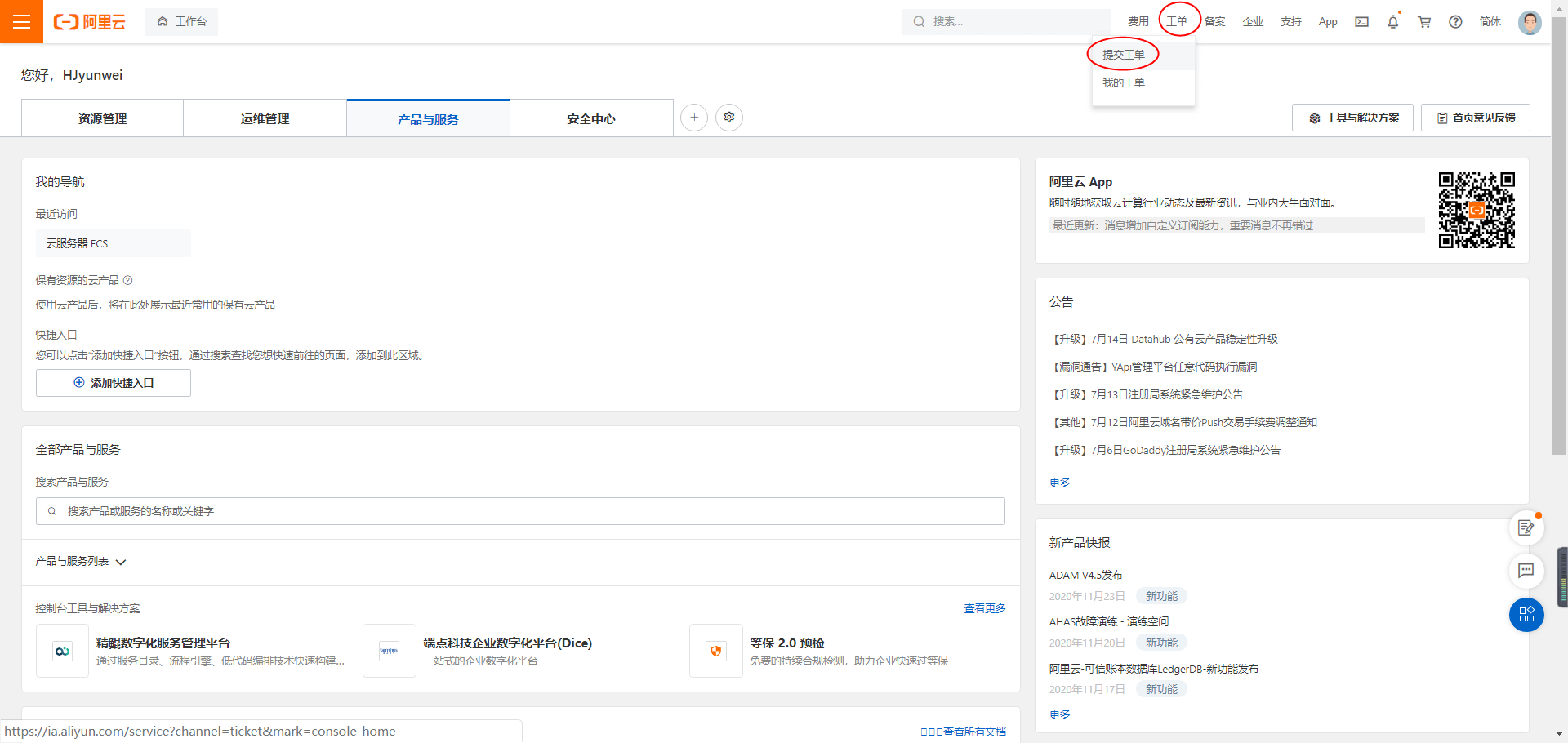Image resolution: width=1568 pixels, height=743 pixels.
Task: Go to the 工作台 workbench
Action: [x=181, y=22]
